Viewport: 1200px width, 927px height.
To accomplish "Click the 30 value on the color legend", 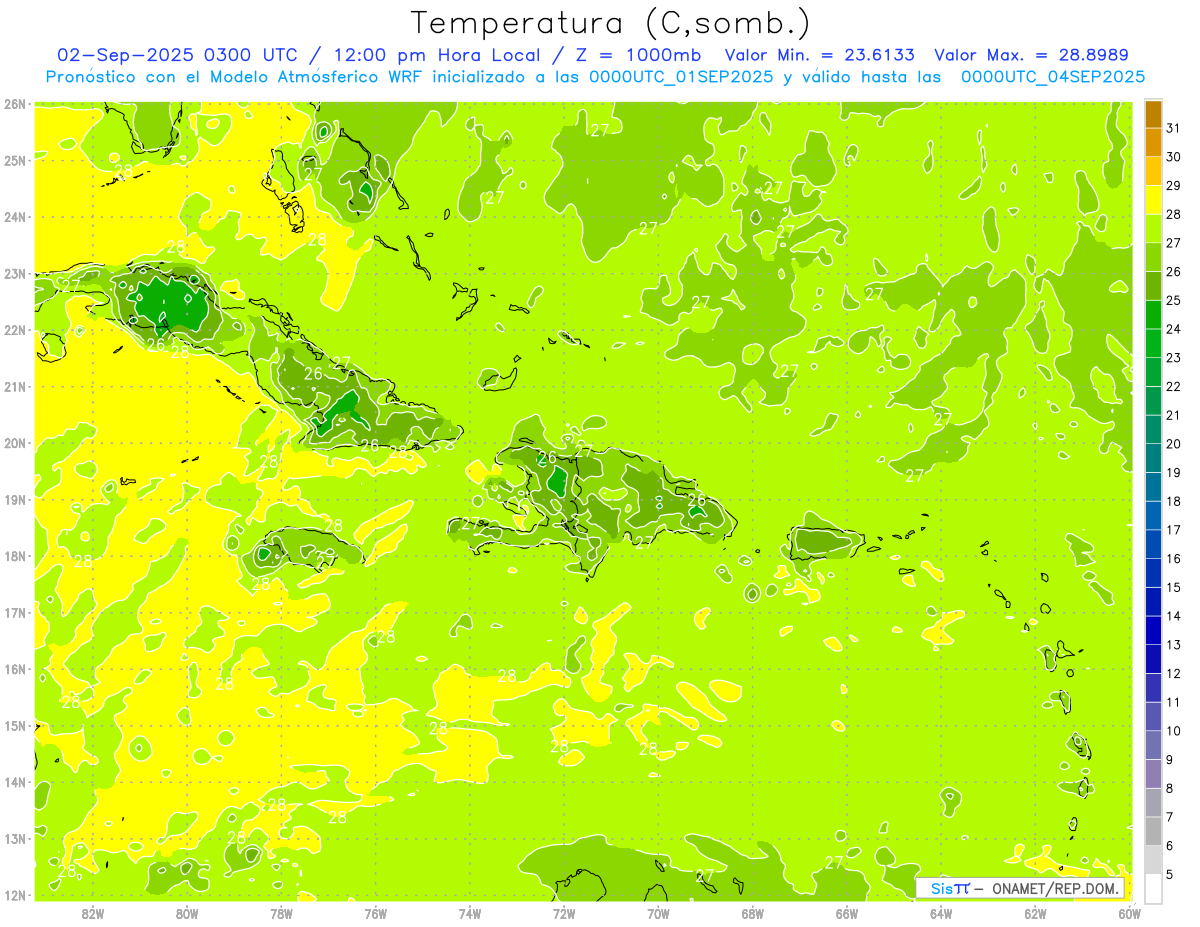I will [x=1174, y=157].
